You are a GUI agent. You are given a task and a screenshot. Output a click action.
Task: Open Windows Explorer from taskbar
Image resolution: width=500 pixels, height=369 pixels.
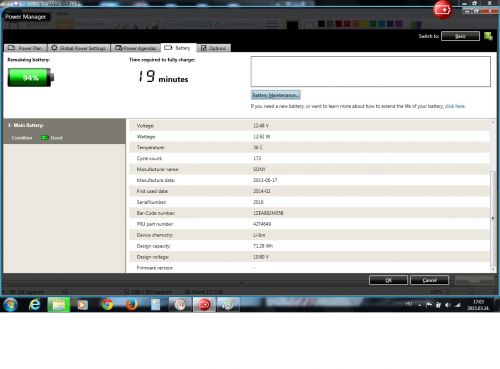[59, 305]
